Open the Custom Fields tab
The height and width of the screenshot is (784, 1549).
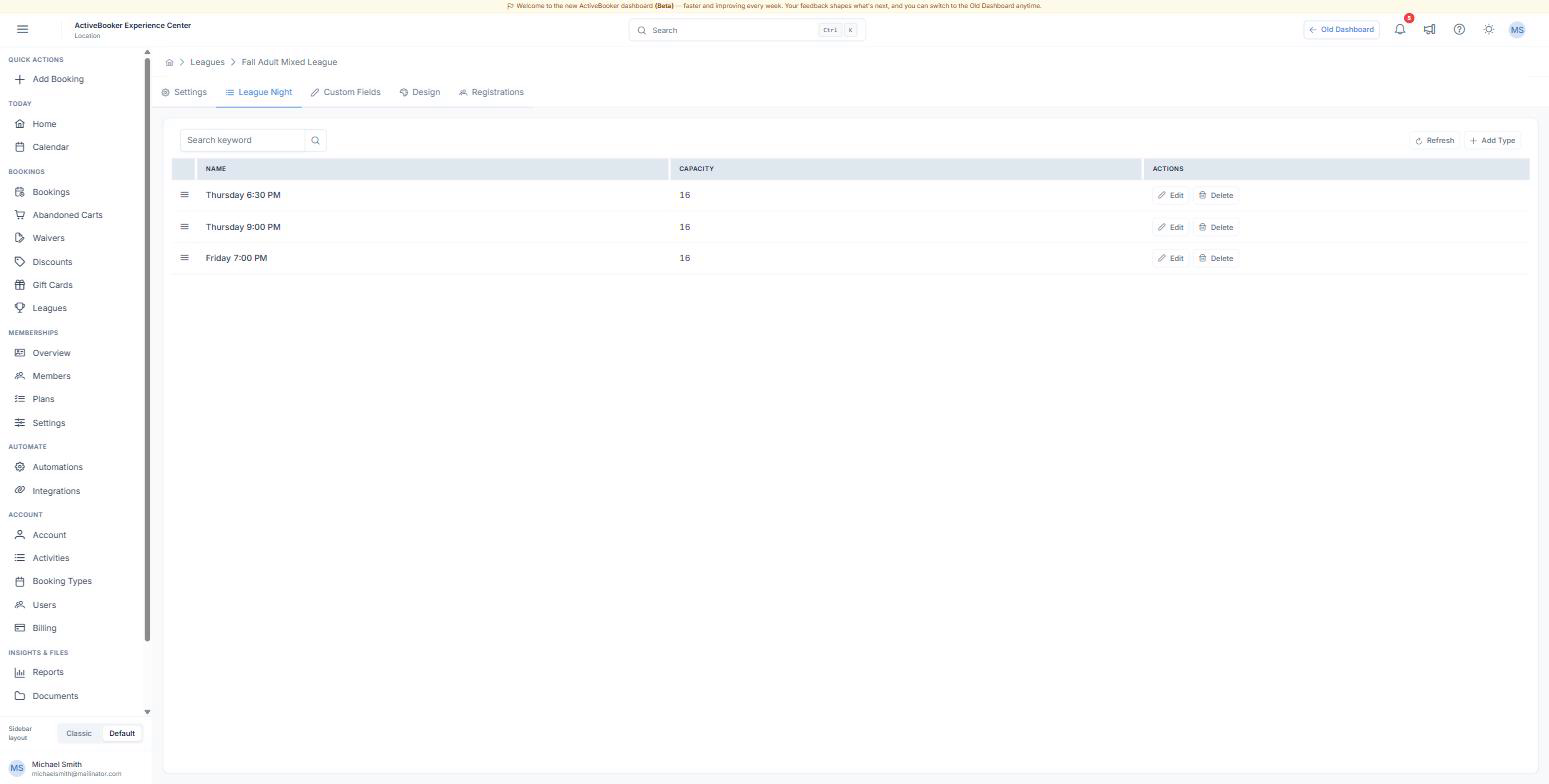click(345, 92)
